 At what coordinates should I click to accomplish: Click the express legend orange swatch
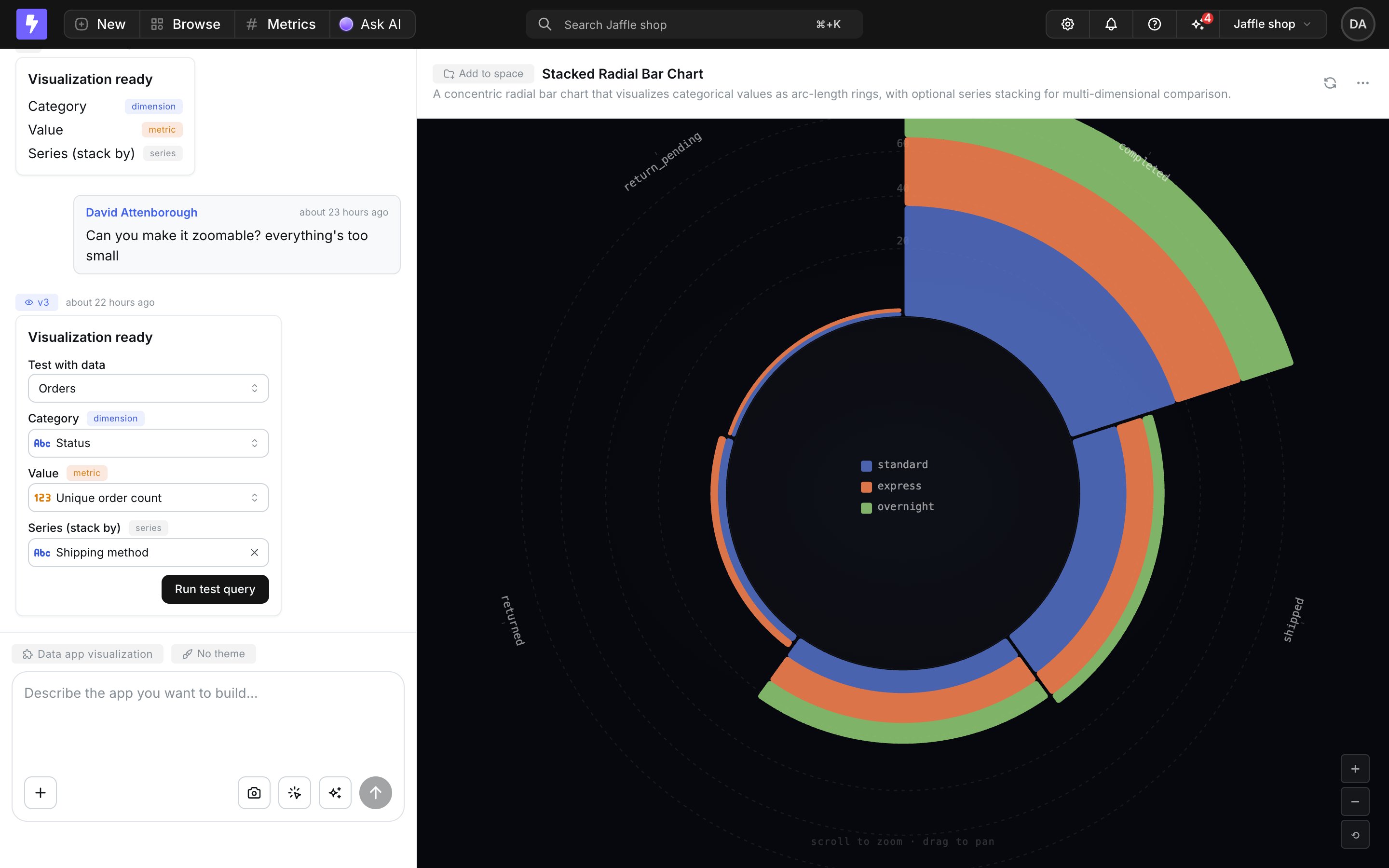(866, 487)
